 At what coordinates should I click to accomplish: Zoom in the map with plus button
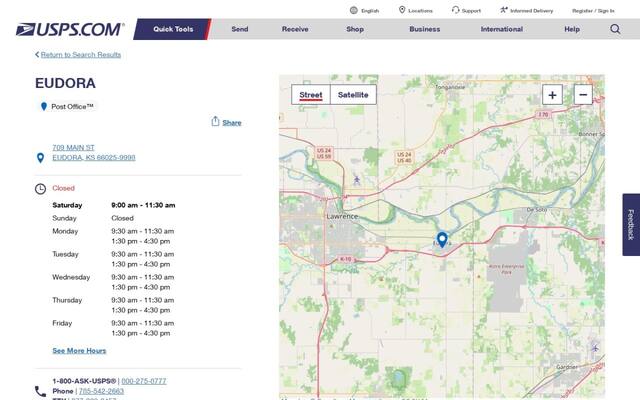tap(552, 95)
